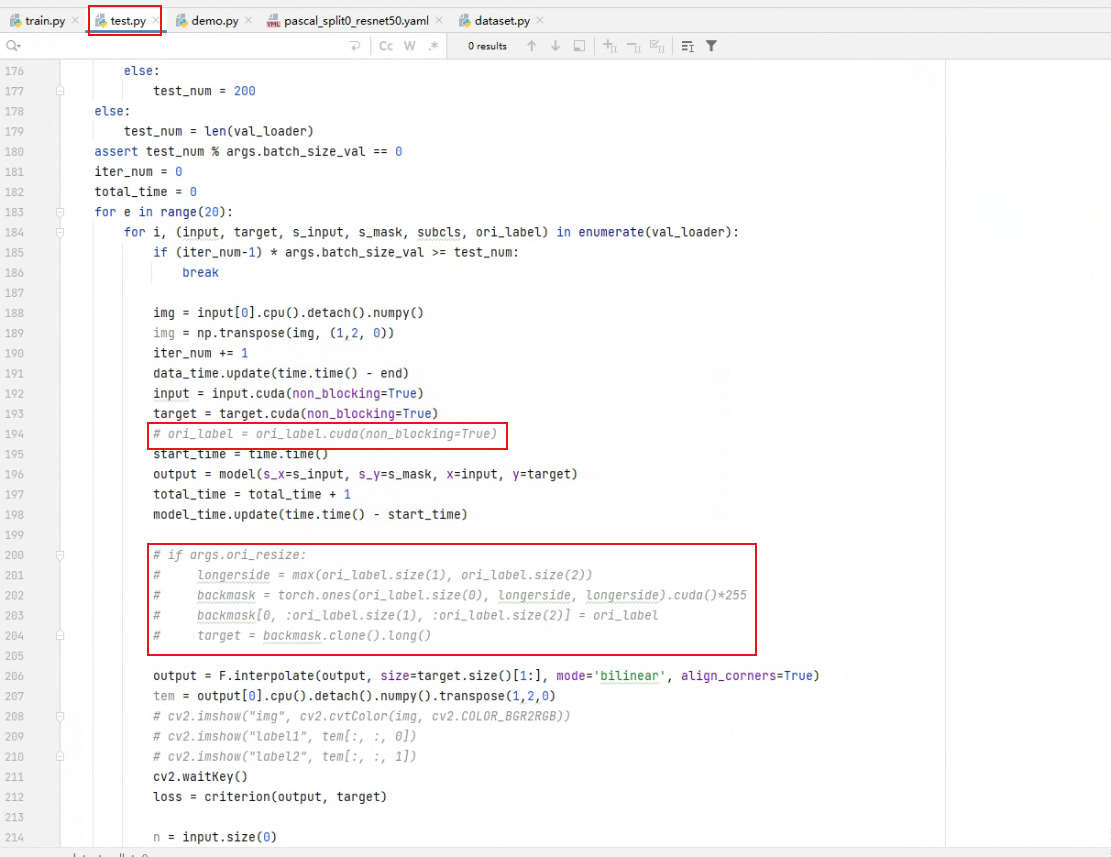Click 'test_num = 200' line
The width and height of the screenshot is (1111, 857).
click(204, 91)
